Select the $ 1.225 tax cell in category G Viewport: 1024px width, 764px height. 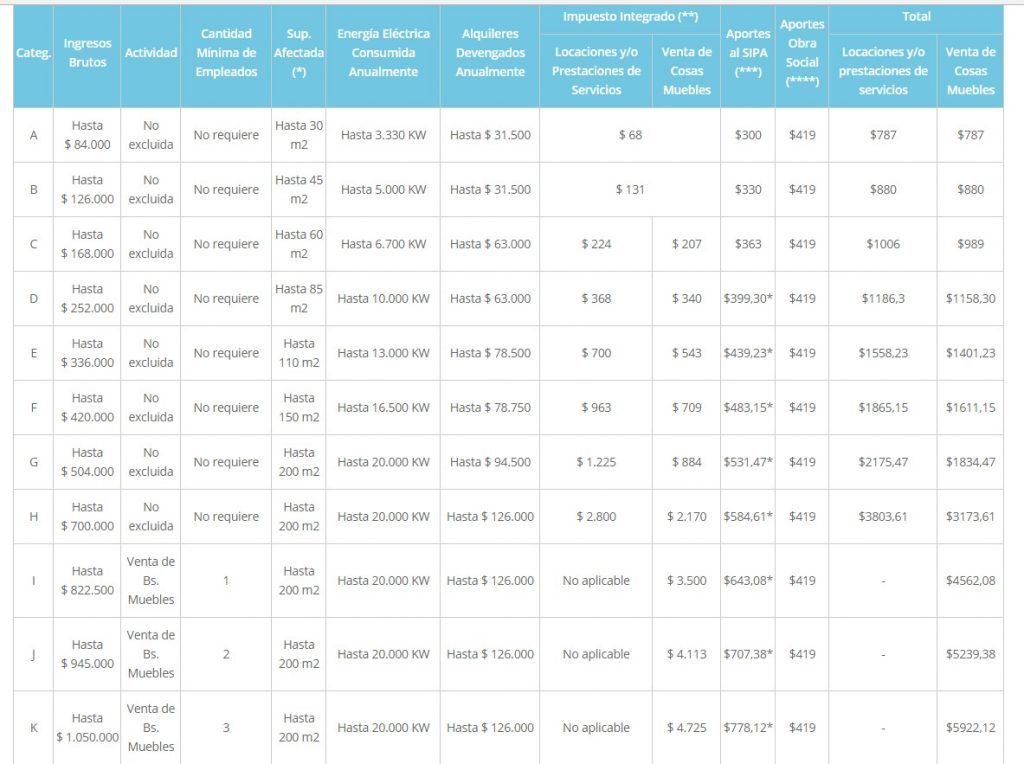(596, 462)
